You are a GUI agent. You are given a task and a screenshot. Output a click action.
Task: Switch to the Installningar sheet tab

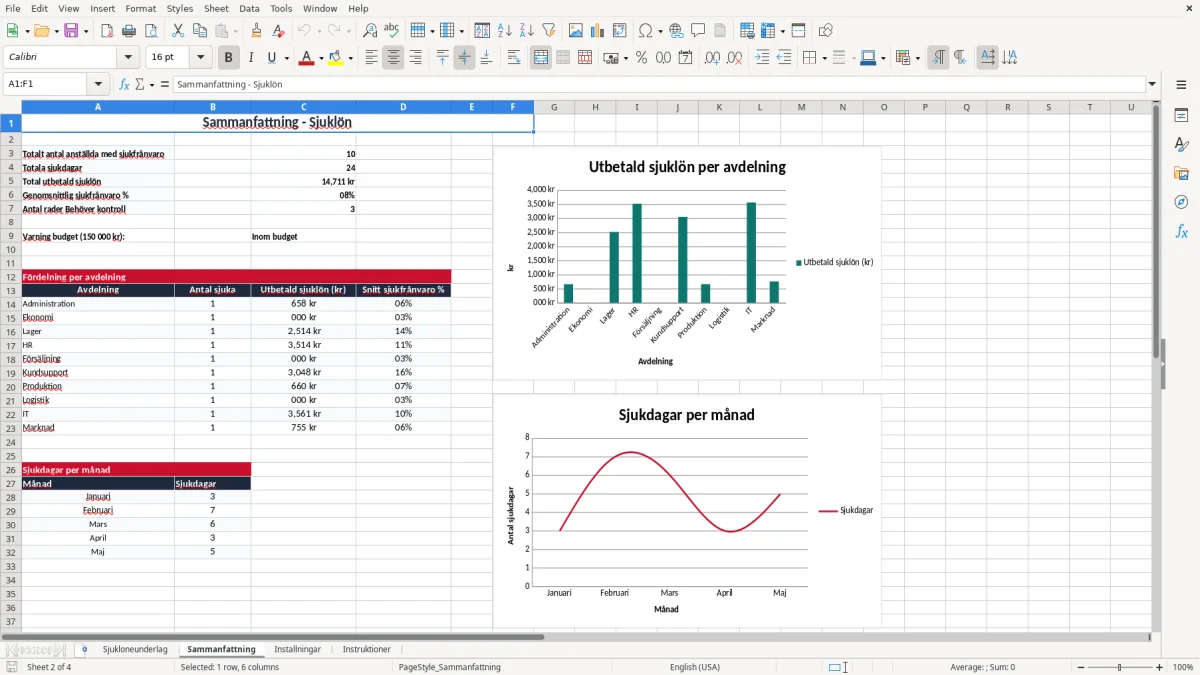pyautogui.click(x=298, y=649)
